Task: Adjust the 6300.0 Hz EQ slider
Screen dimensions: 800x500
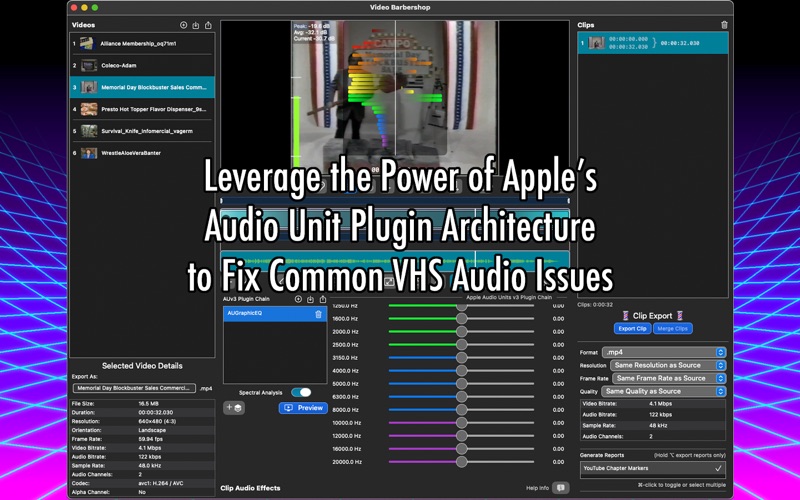Action: [x=461, y=396]
